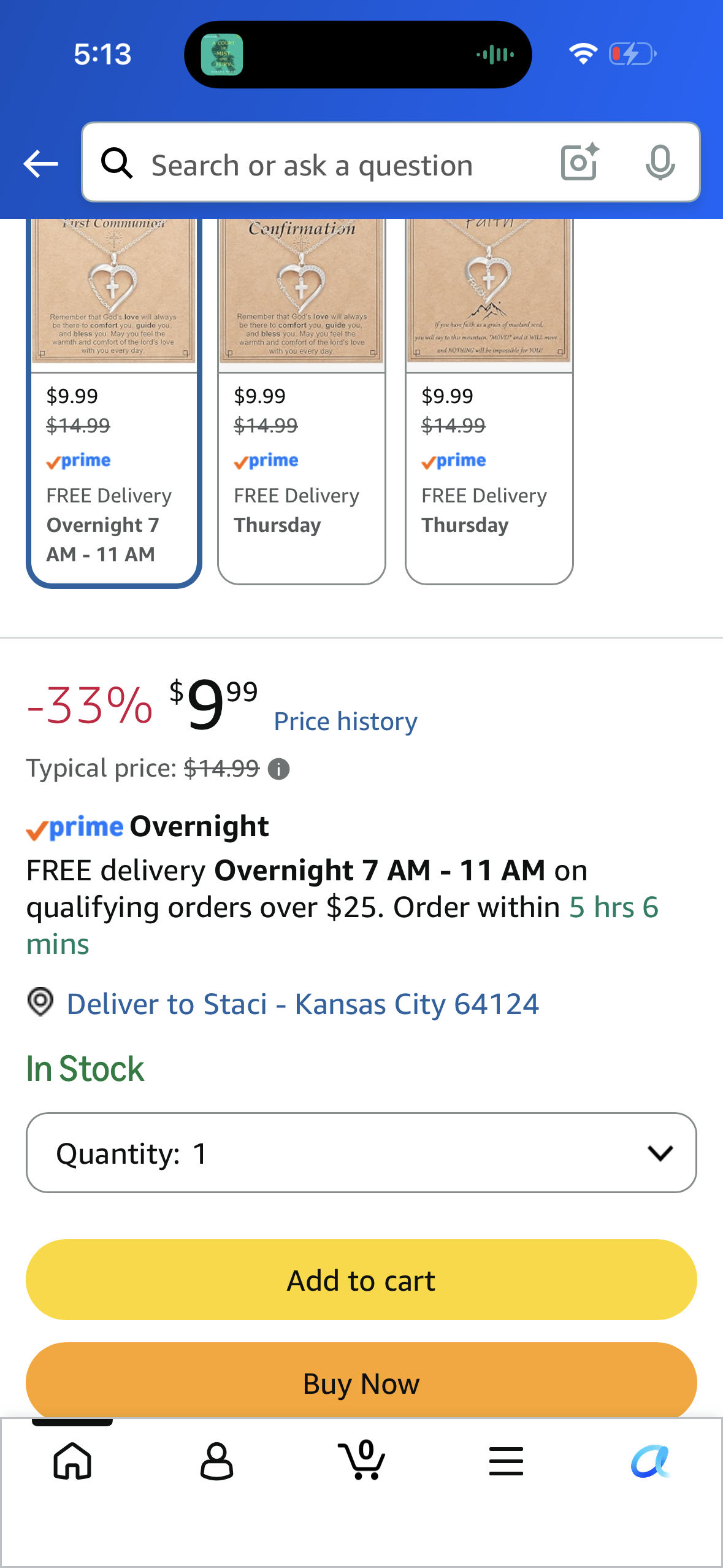Click Add to cart button
Screen dimensions: 723x1568
361,1280
